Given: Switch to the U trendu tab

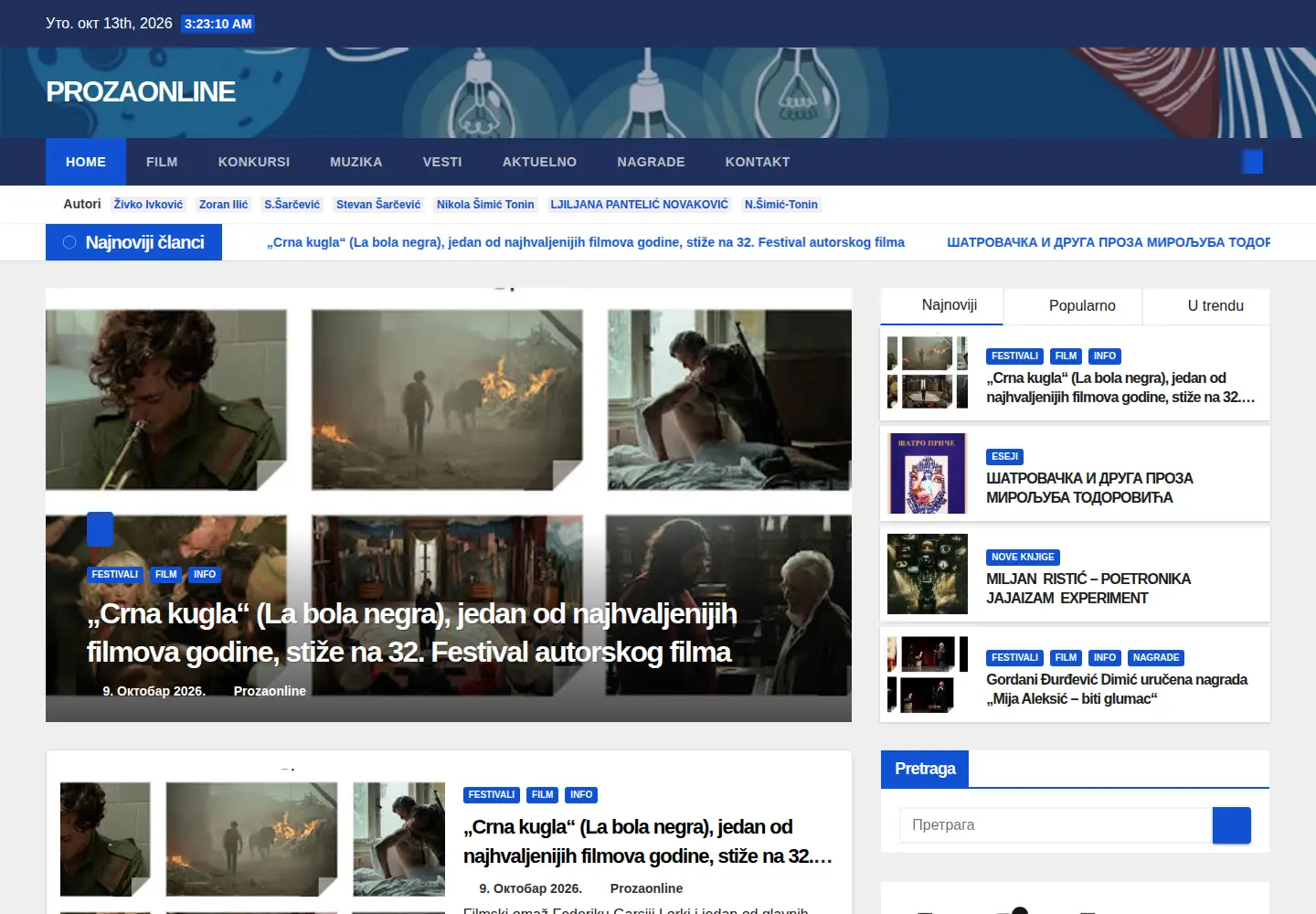Looking at the screenshot, I should click(1206, 305).
